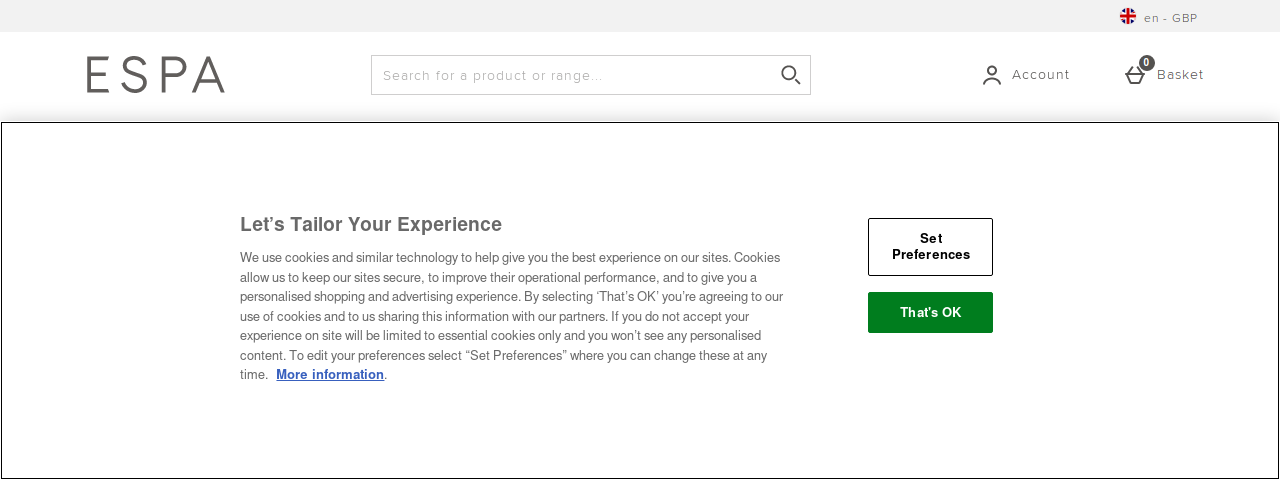1280x480 pixels.
Task: Click the magnifying glass search icon
Action: point(790,75)
